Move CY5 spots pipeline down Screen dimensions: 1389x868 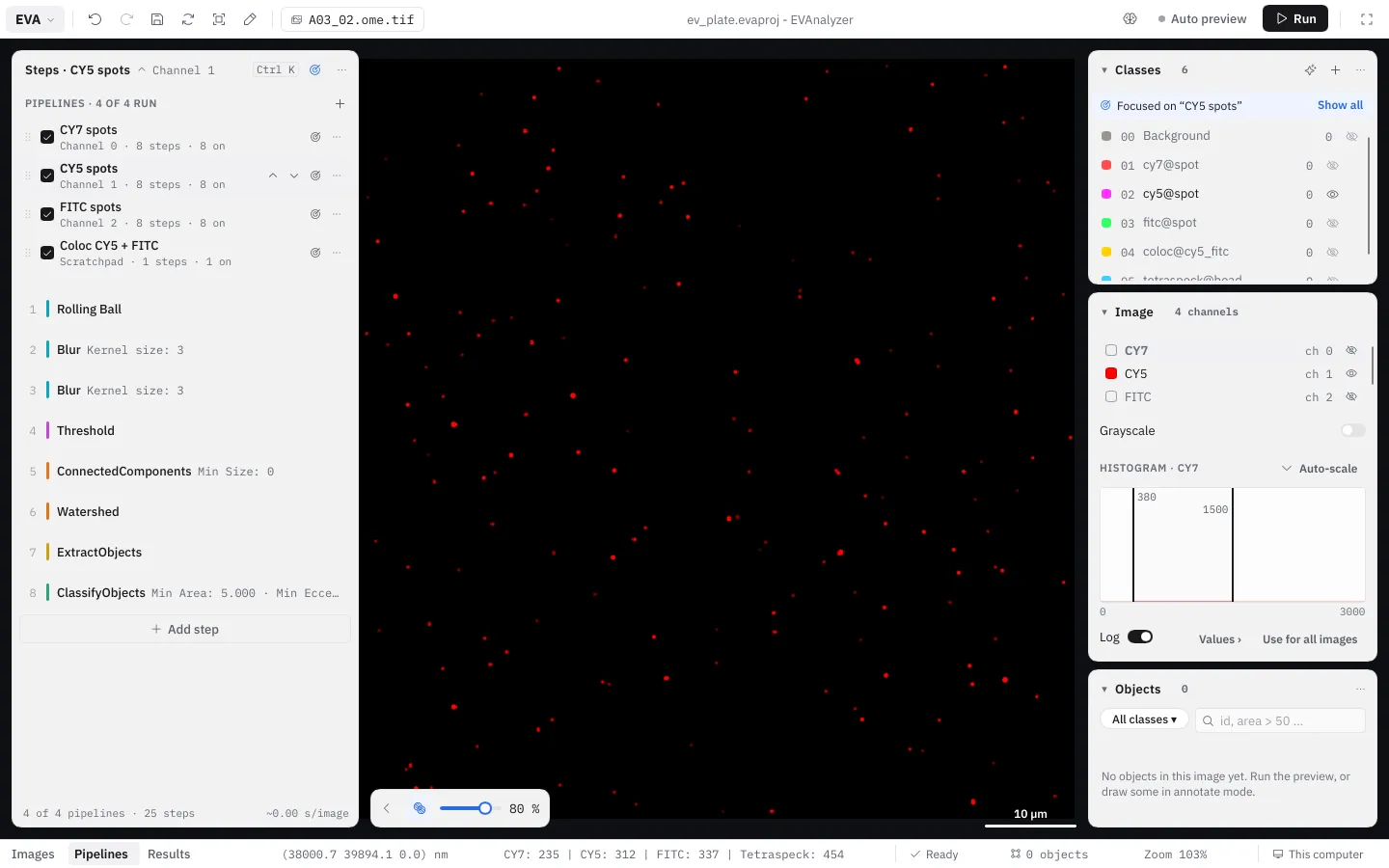point(294,176)
